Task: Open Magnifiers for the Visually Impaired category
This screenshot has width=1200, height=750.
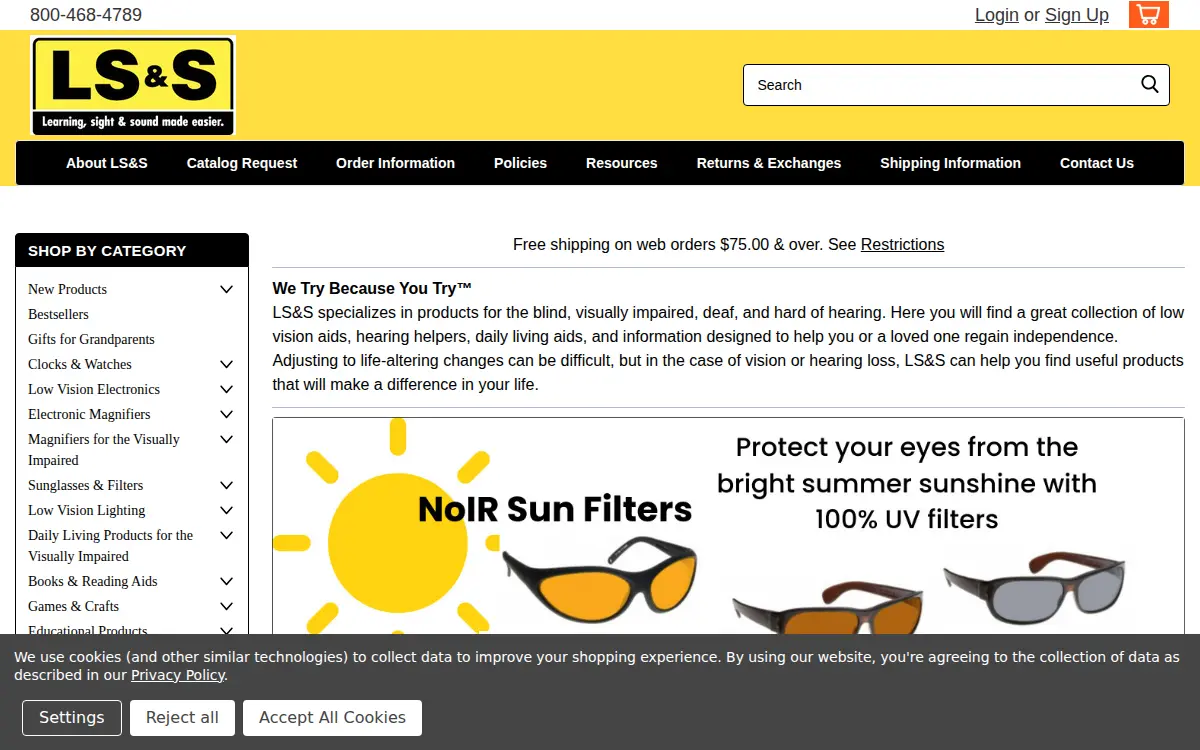Action: point(104,449)
